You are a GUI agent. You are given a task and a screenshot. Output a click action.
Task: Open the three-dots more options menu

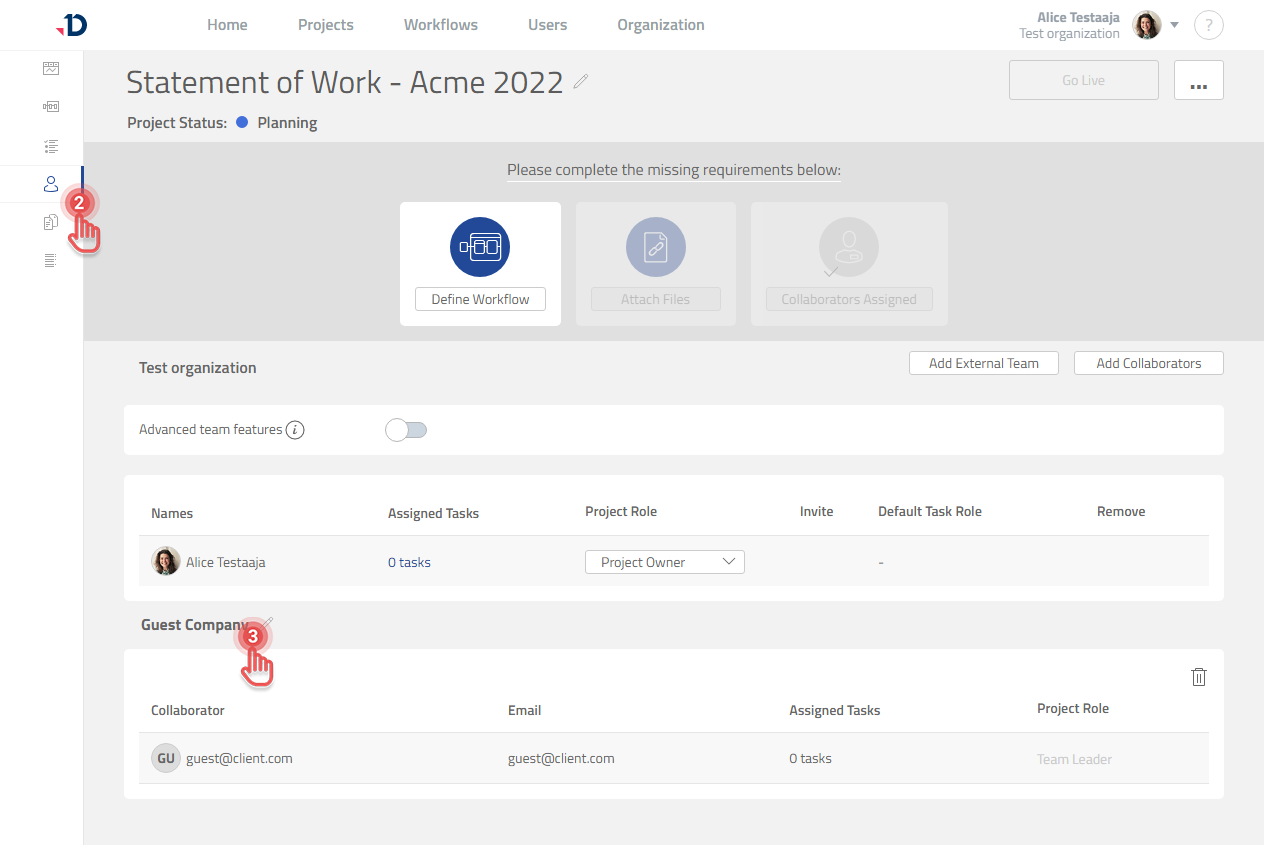coord(1198,81)
